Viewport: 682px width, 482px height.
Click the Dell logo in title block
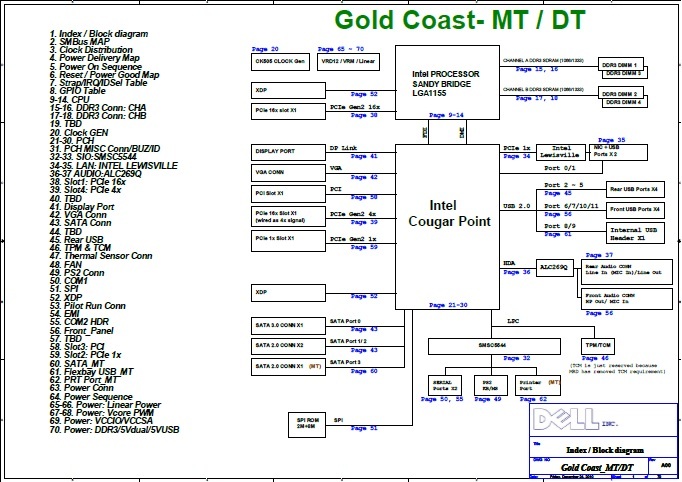(x=566, y=420)
